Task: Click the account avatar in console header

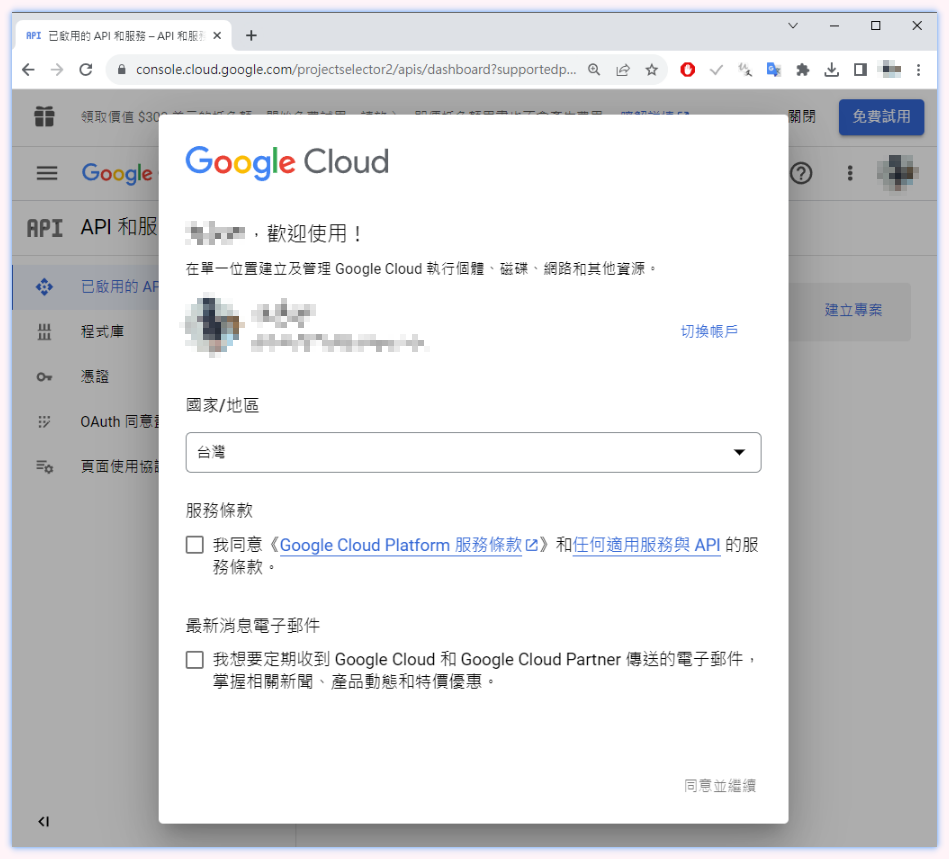Action: pos(898,173)
